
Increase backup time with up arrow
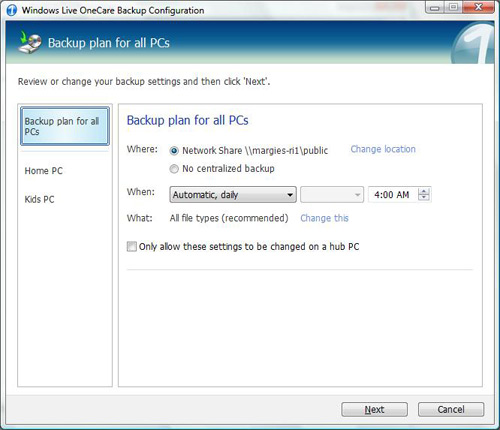(424, 191)
